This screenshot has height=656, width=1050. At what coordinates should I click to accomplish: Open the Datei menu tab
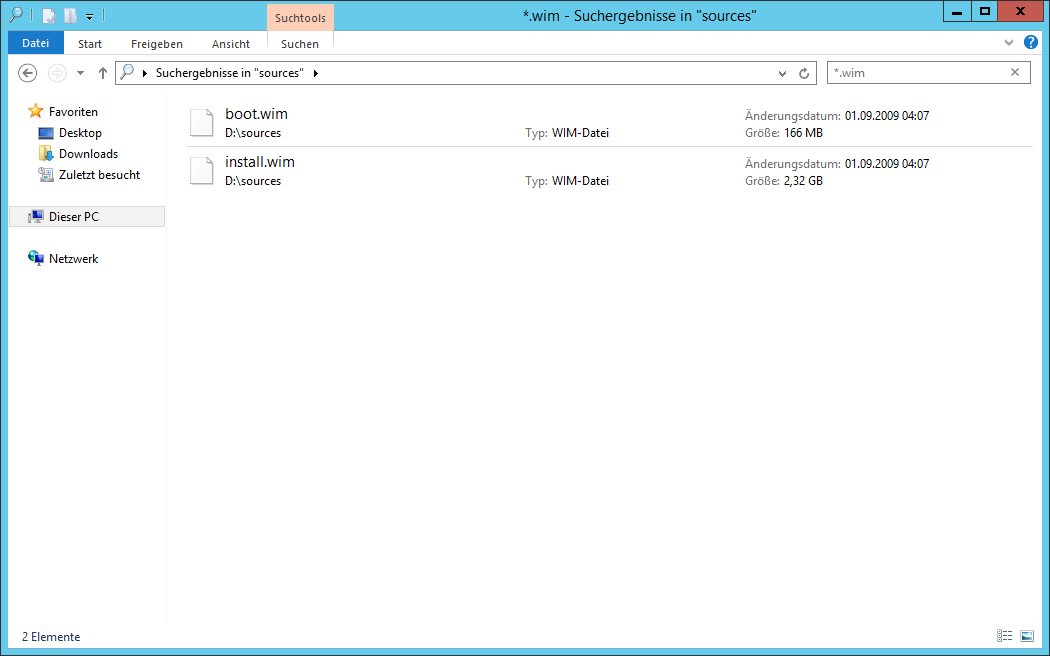click(x=35, y=43)
